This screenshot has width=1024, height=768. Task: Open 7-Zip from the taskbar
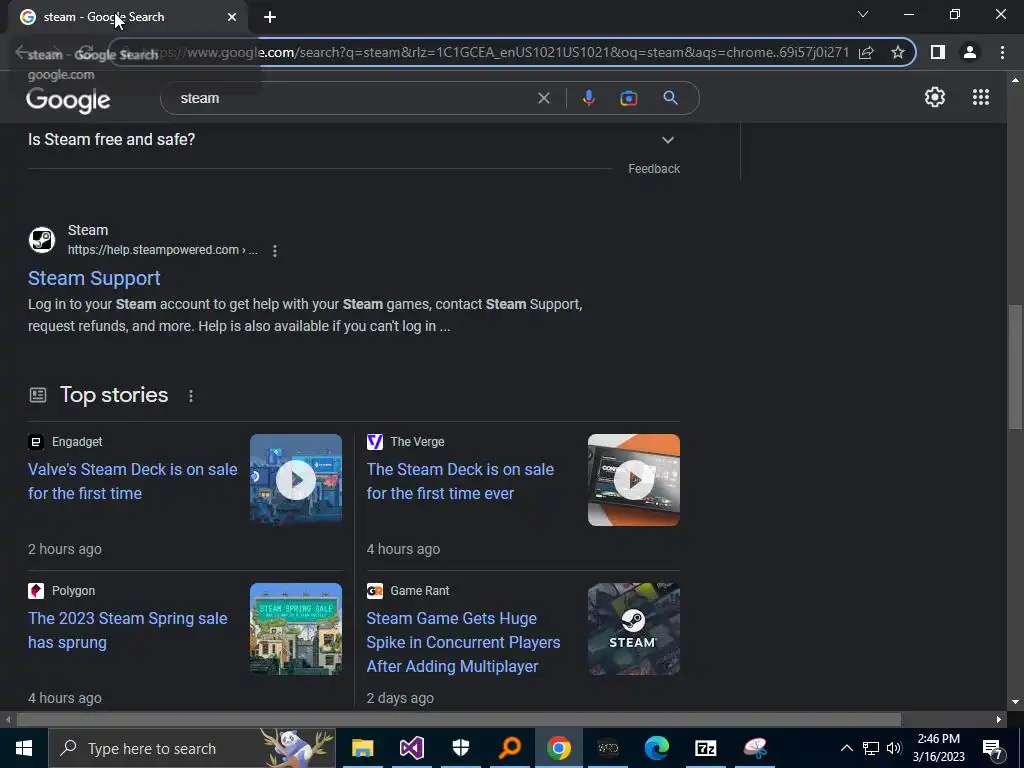point(705,748)
